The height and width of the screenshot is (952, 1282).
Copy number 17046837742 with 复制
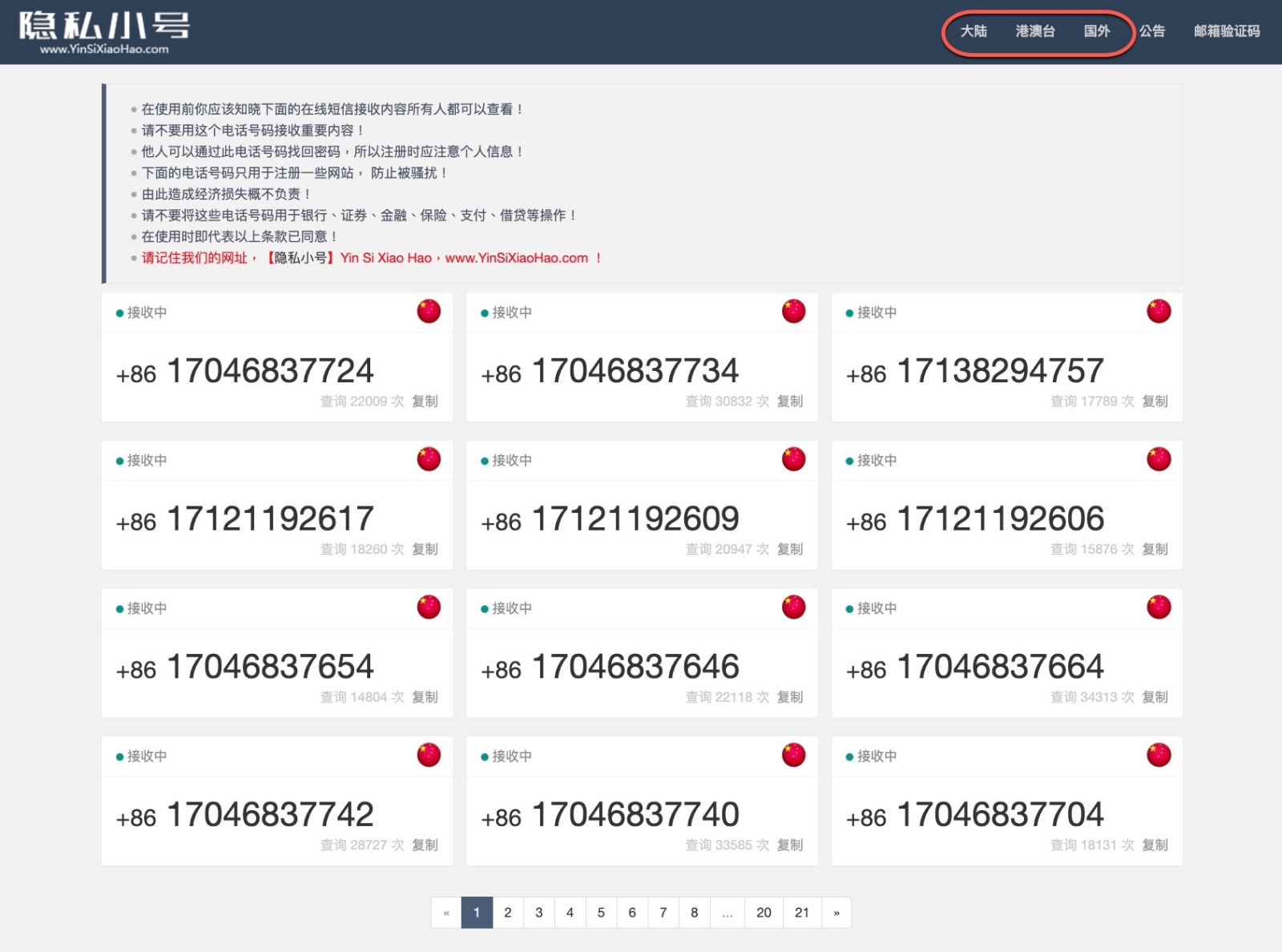point(425,845)
